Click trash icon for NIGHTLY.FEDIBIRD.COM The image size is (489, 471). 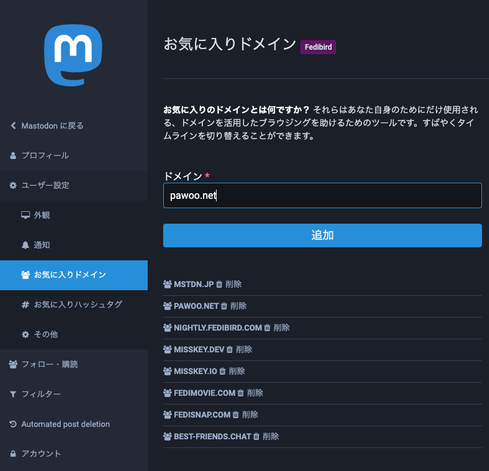tap(267, 328)
